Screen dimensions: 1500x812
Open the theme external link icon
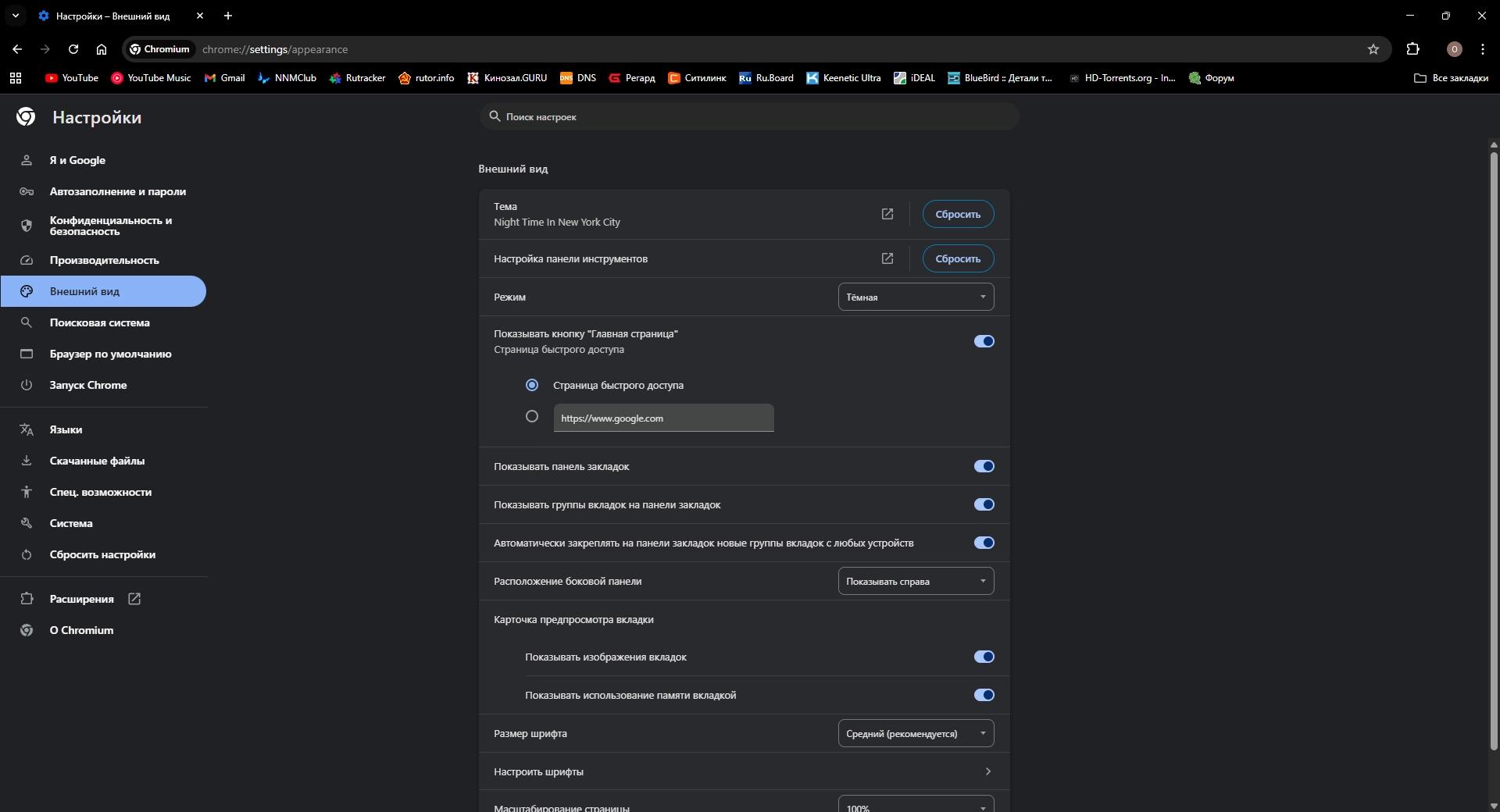click(x=887, y=214)
